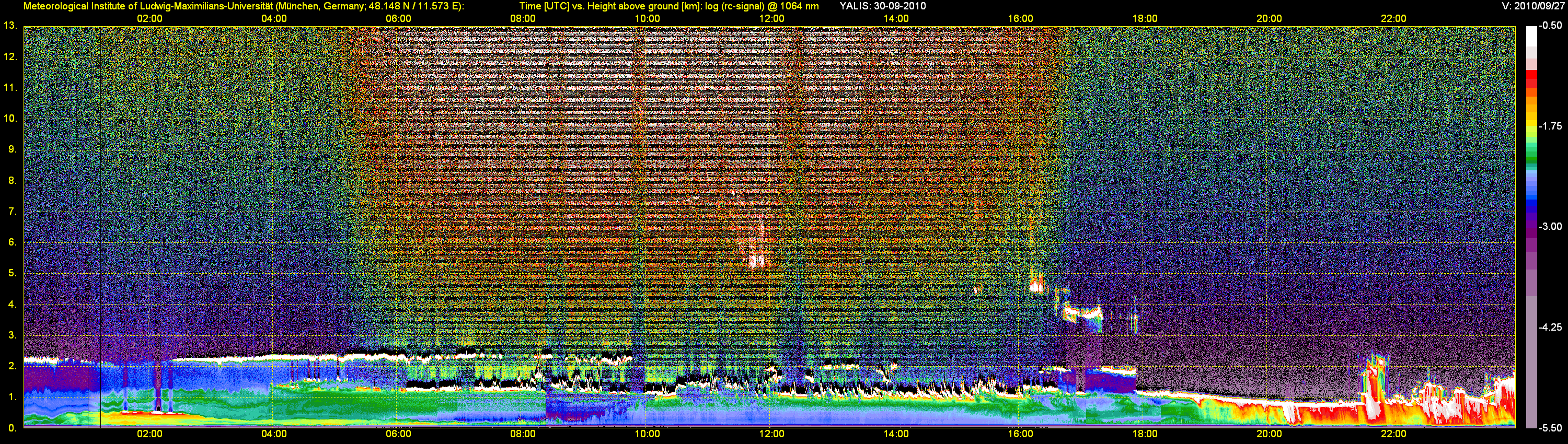Click the 16:00 label on the top time axis
Image resolution: width=1568 pixels, height=444 pixels.
pyautogui.click(x=1020, y=19)
